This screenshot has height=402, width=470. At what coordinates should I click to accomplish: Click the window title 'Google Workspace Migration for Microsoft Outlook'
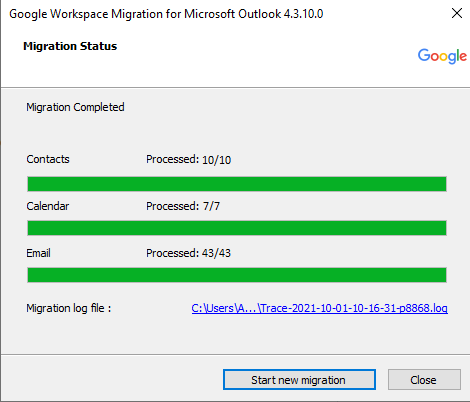click(166, 14)
